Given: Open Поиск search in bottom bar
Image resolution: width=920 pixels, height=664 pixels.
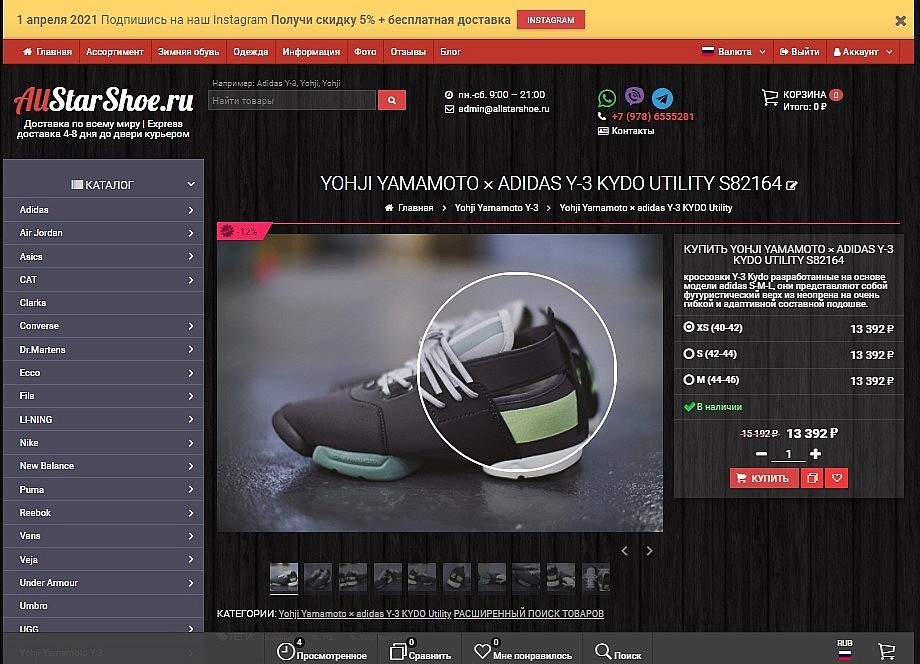Looking at the screenshot, I should click(618, 651).
